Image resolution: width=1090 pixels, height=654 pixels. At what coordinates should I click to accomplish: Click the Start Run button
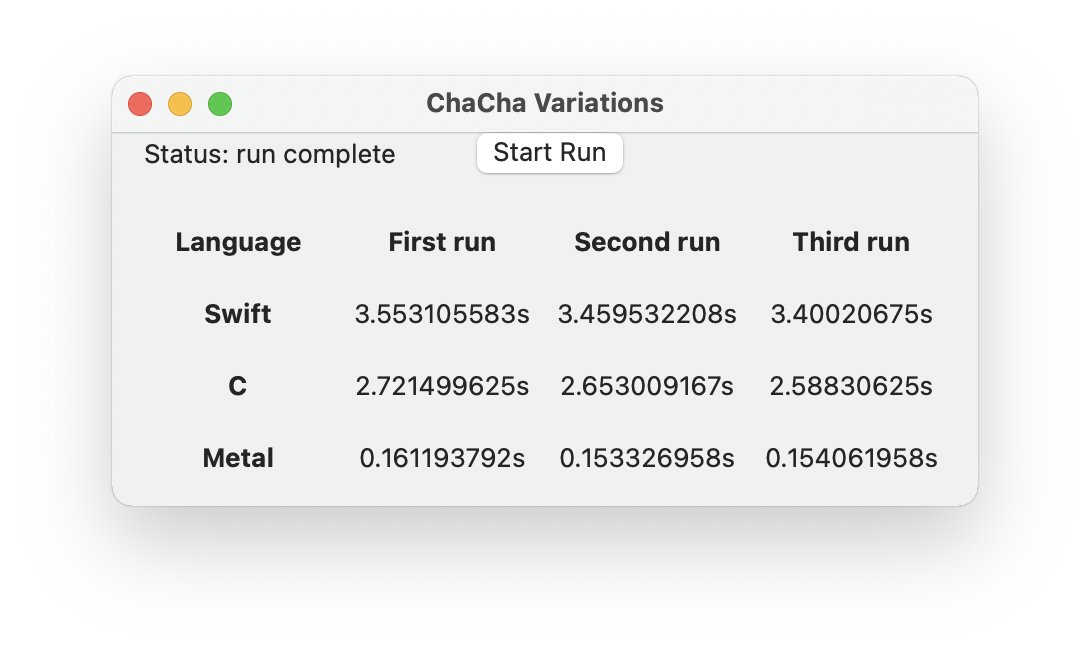point(549,153)
